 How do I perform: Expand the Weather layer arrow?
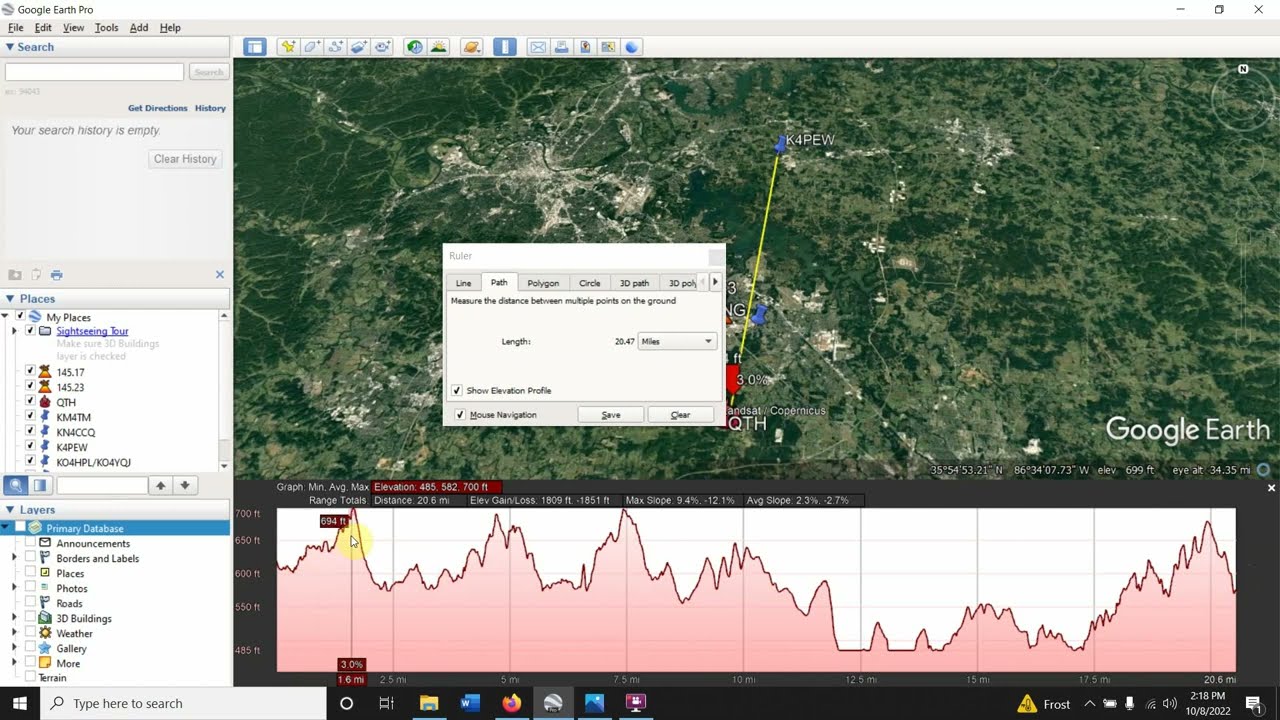pyautogui.click(x=14, y=633)
